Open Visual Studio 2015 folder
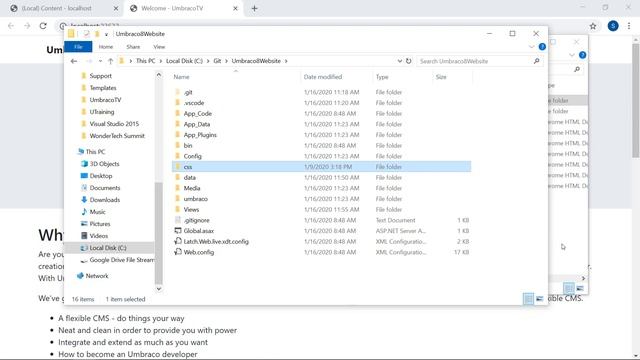The height and width of the screenshot is (360, 640). pos(114,124)
